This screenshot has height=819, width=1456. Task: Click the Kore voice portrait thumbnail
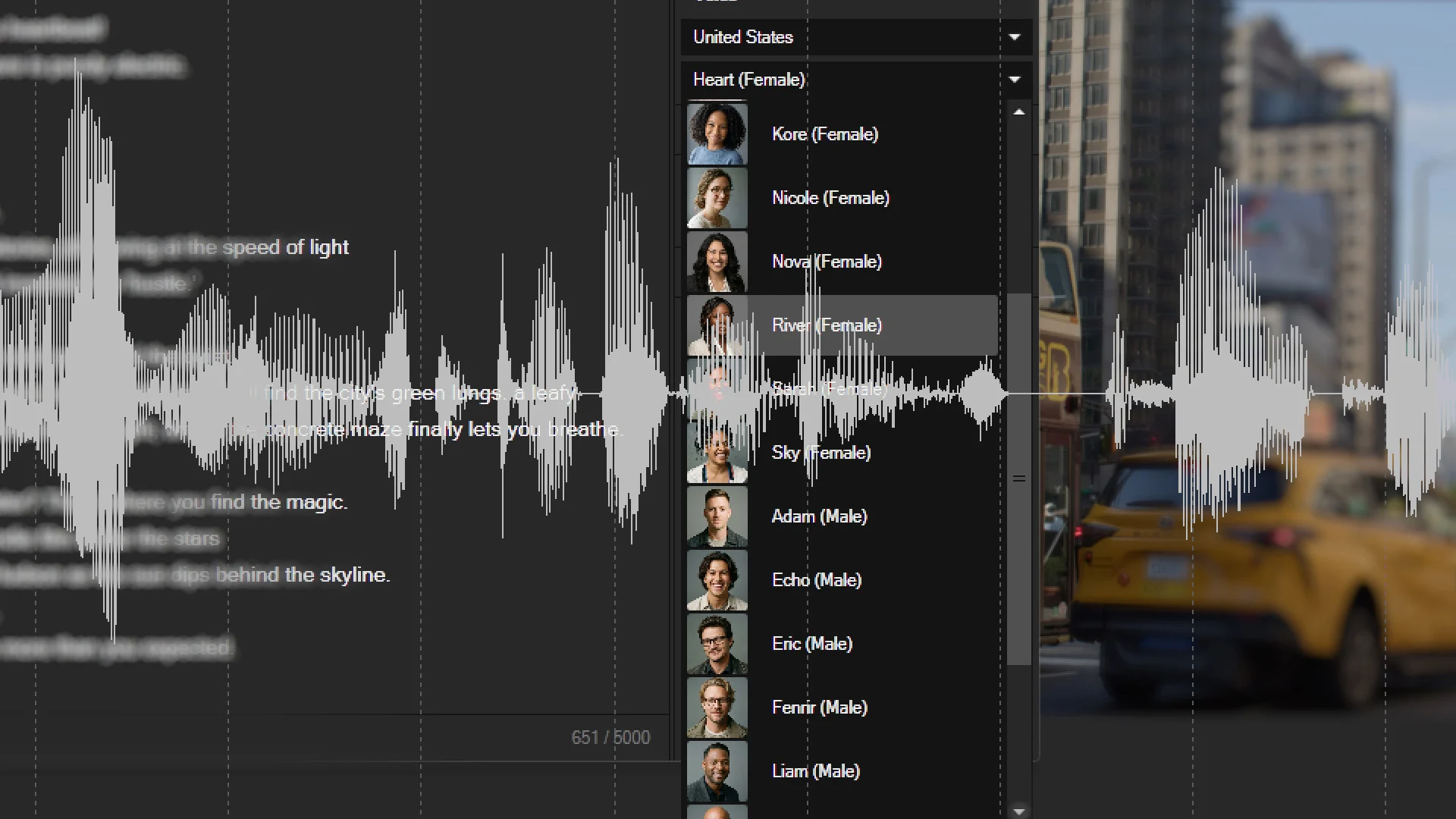pyautogui.click(x=717, y=134)
